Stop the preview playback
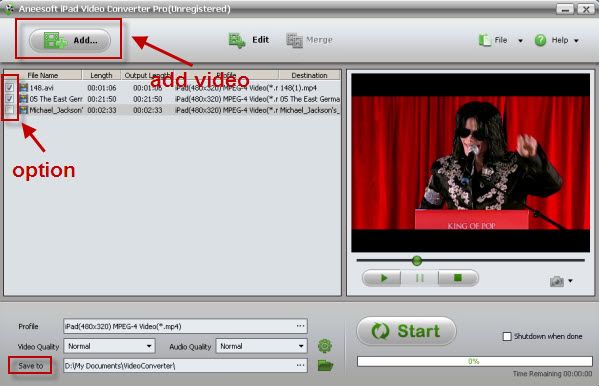This screenshot has width=599, height=386. [458, 278]
